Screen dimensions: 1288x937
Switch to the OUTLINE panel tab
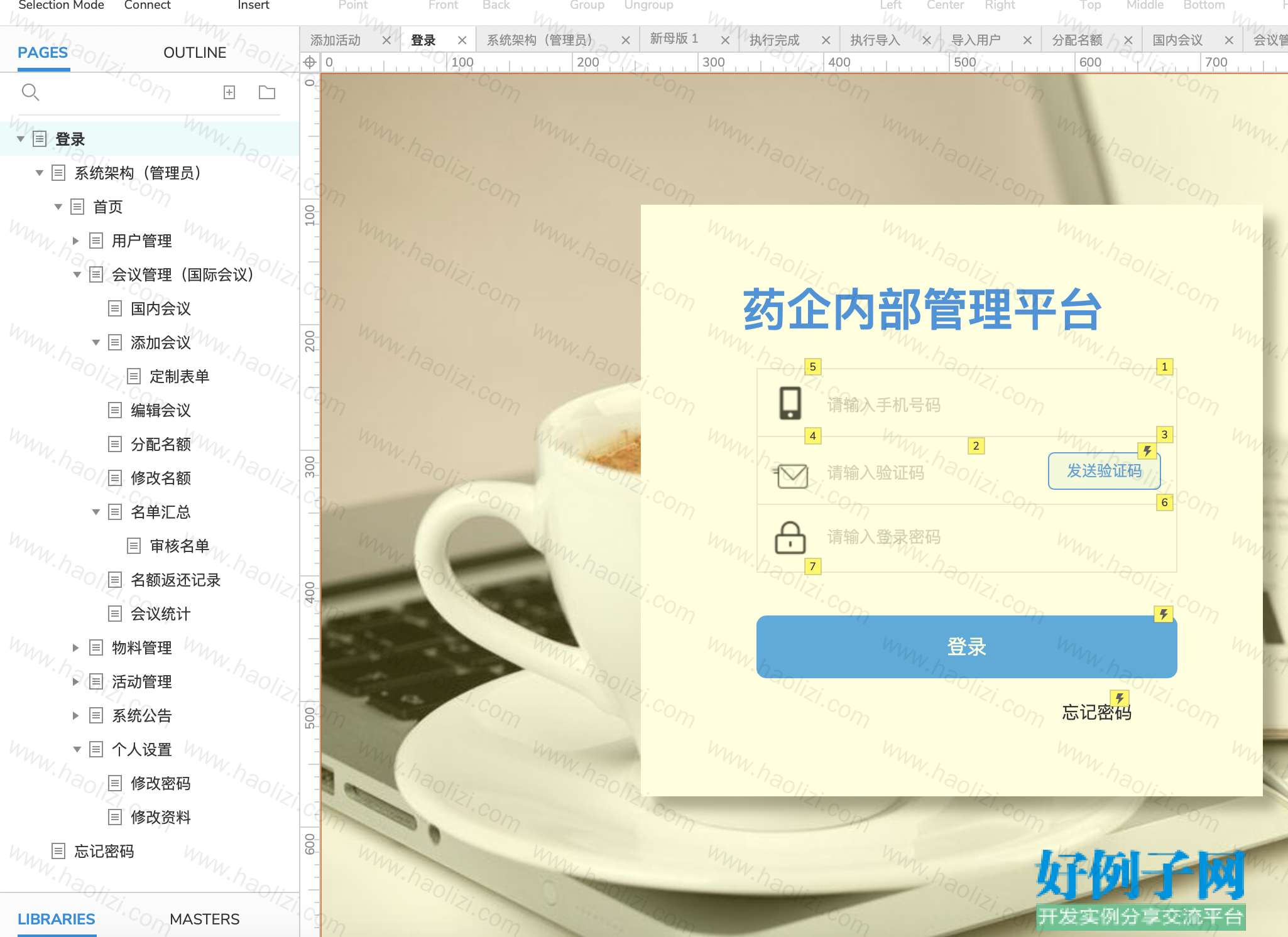(x=195, y=53)
